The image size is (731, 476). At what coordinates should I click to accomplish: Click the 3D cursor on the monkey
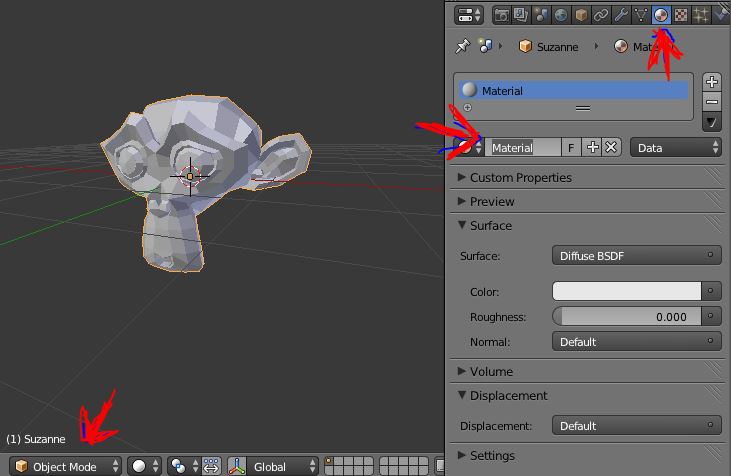tap(190, 176)
